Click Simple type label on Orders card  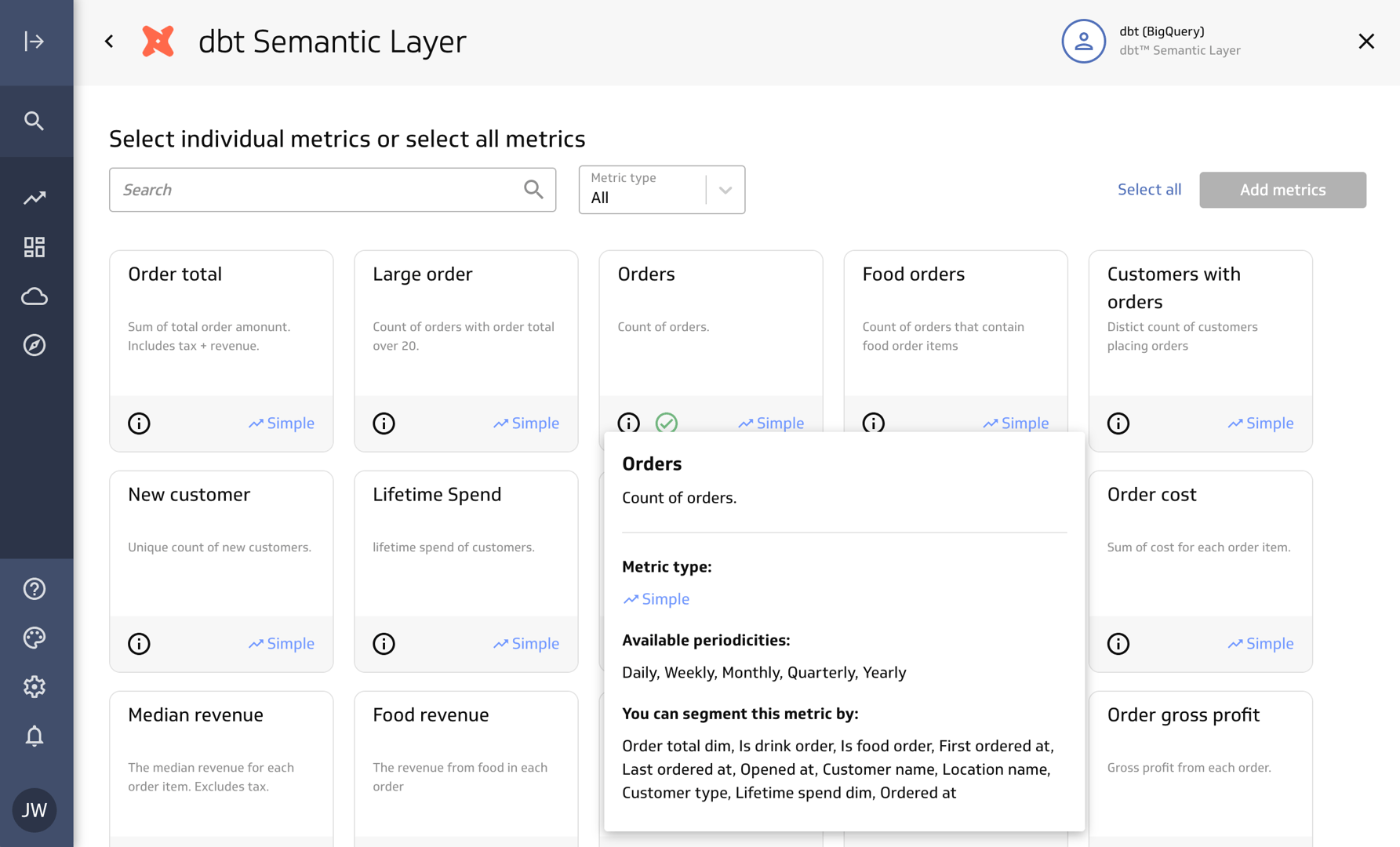click(x=771, y=423)
